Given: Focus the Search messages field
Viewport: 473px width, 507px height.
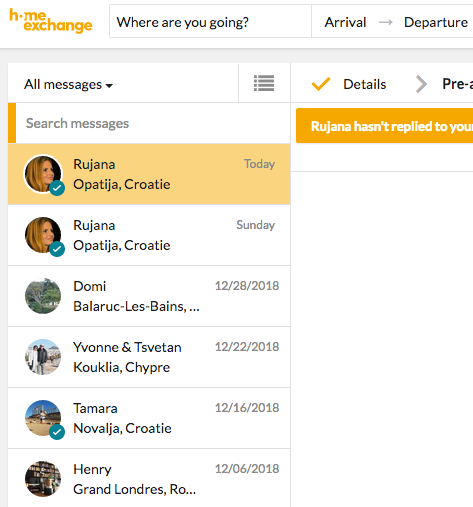Looking at the screenshot, I should (x=153, y=123).
